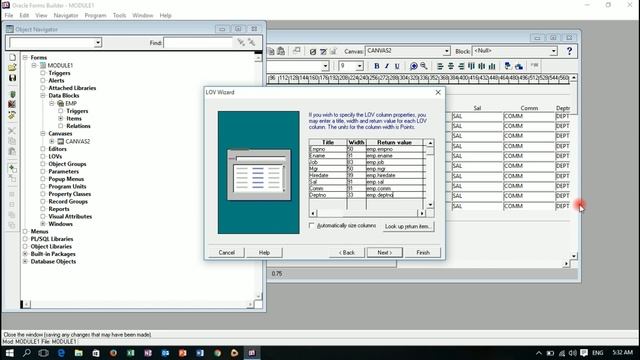640x360 pixels.
Task: Open the Edit menu
Action: (24, 16)
